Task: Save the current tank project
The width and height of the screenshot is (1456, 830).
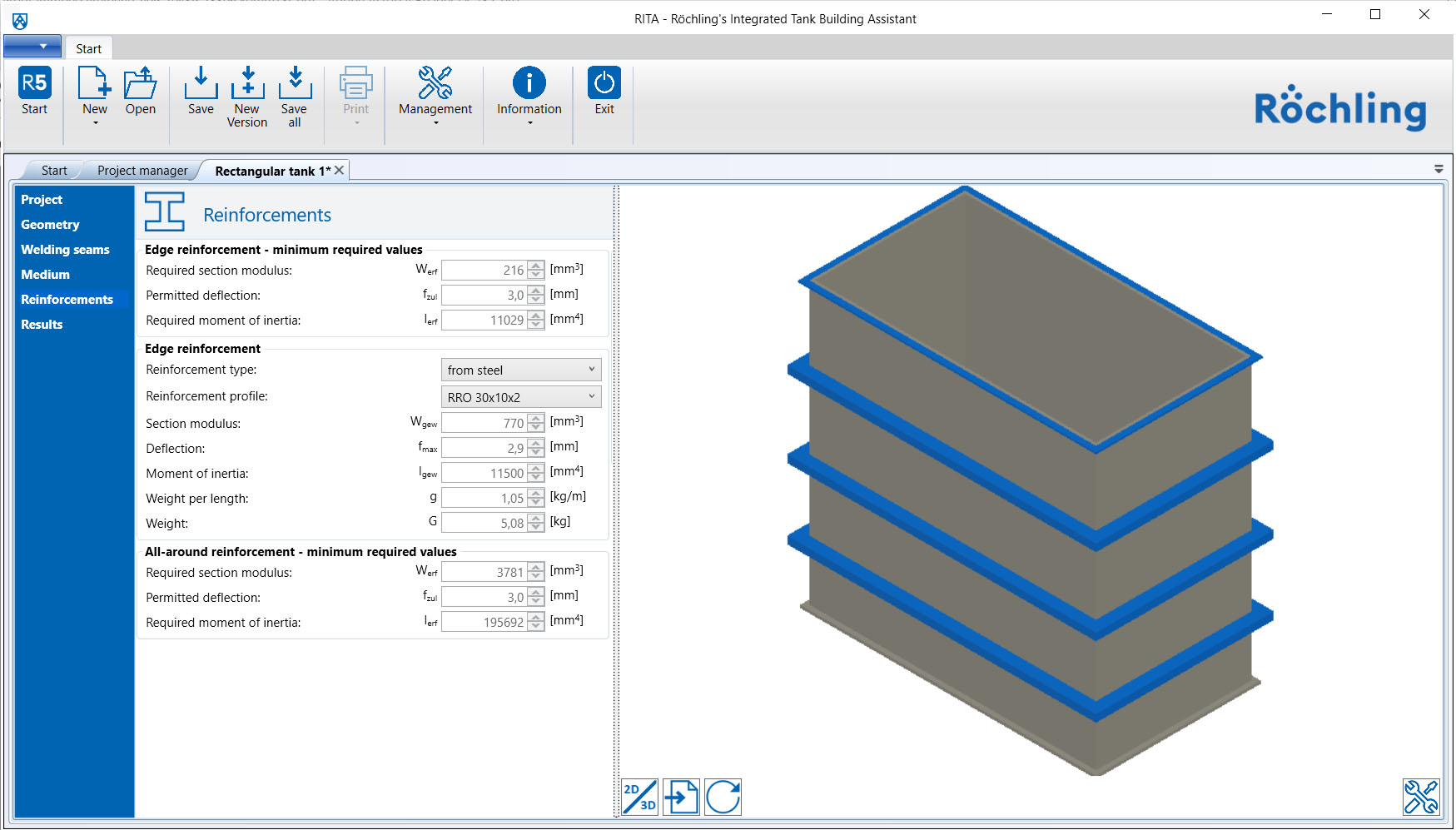Action: pos(201,84)
